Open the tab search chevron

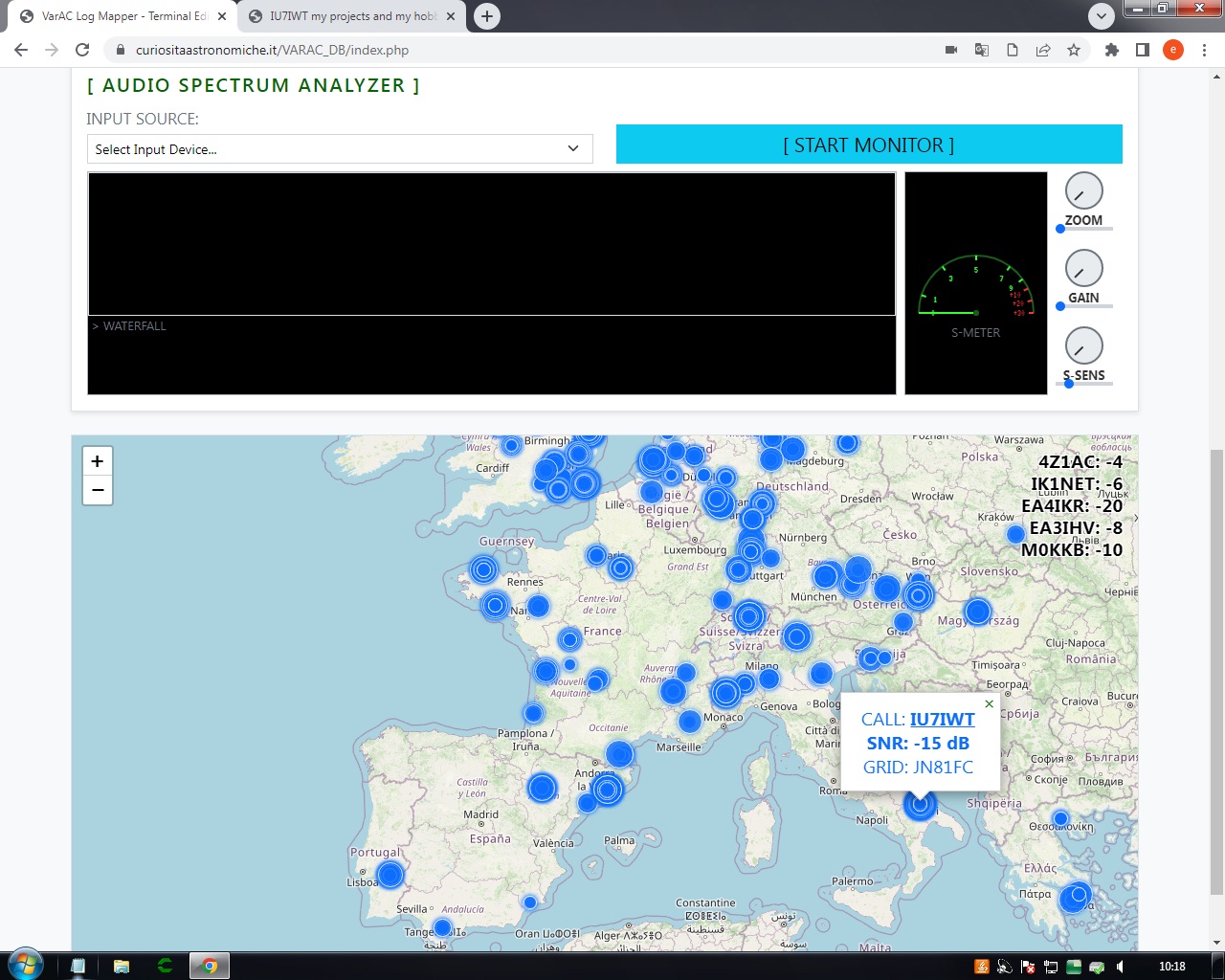1102,16
